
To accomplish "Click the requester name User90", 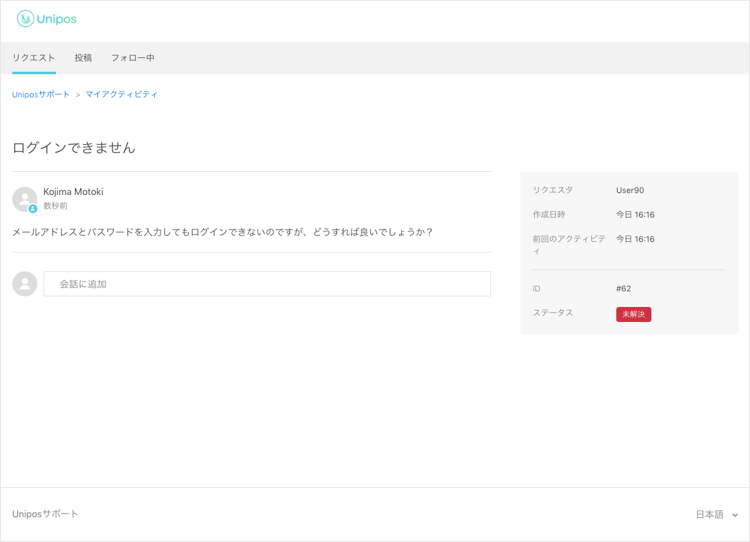I will [630, 190].
